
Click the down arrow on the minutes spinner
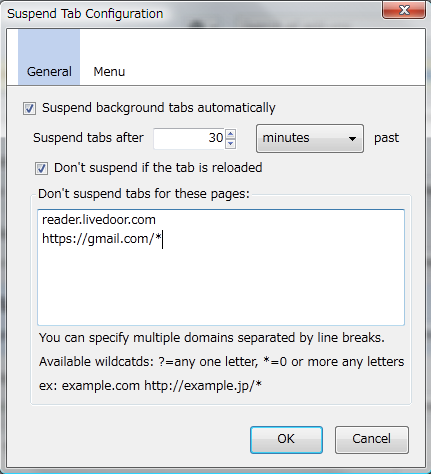(230, 143)
